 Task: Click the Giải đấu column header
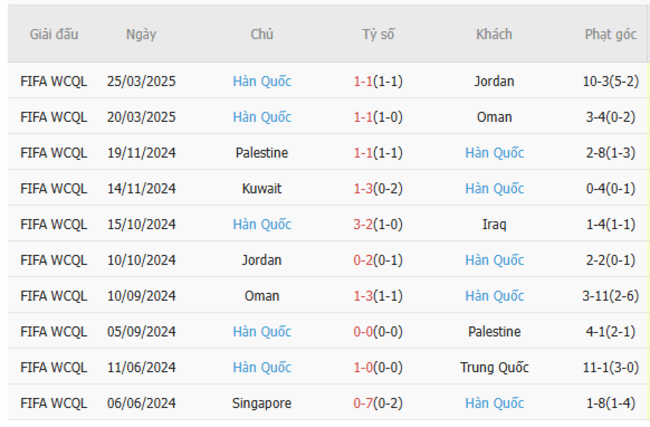[x=54, y=34]
